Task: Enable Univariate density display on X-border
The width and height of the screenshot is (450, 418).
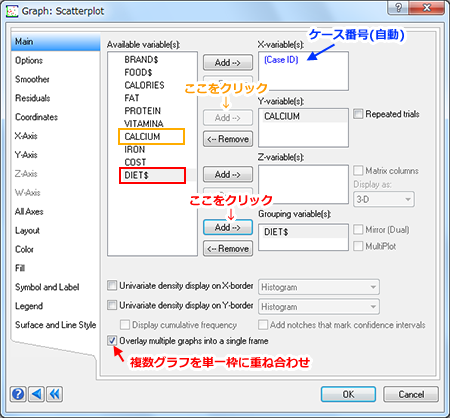Action: [112, 285]
